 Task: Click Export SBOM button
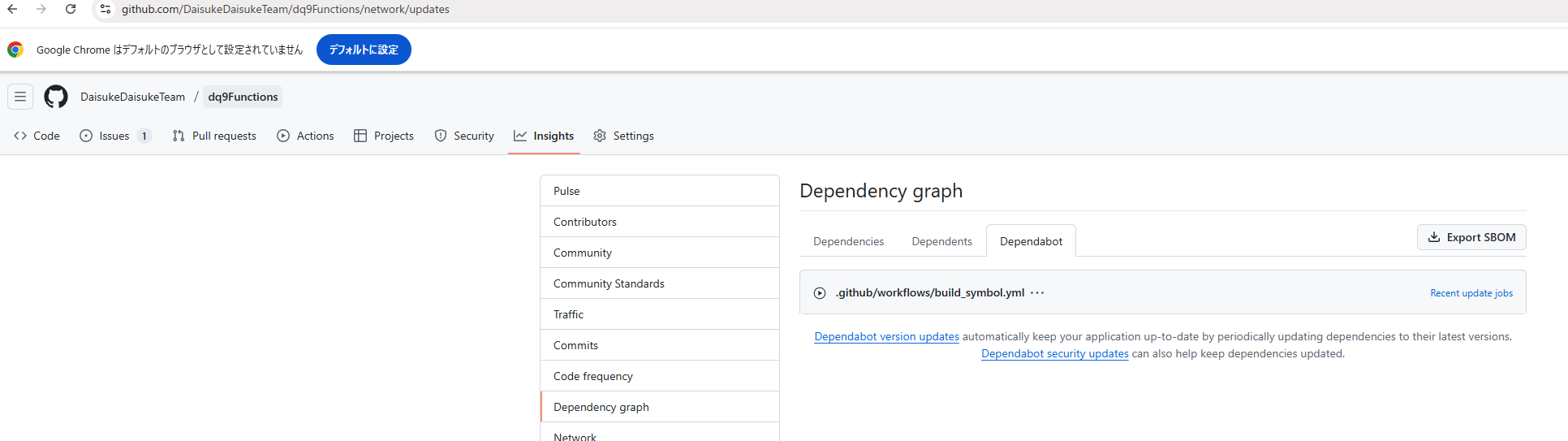click(1471, 237)
